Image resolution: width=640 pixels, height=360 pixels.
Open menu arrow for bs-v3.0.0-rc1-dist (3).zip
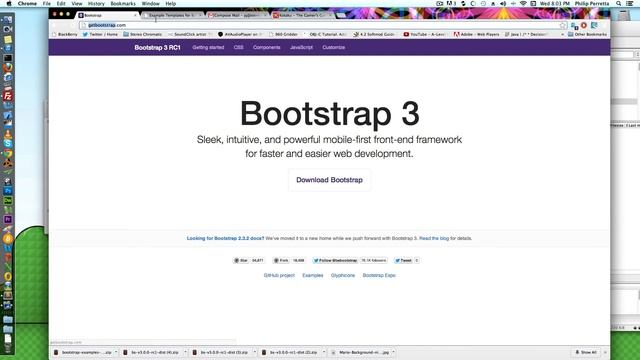[255, 352]
